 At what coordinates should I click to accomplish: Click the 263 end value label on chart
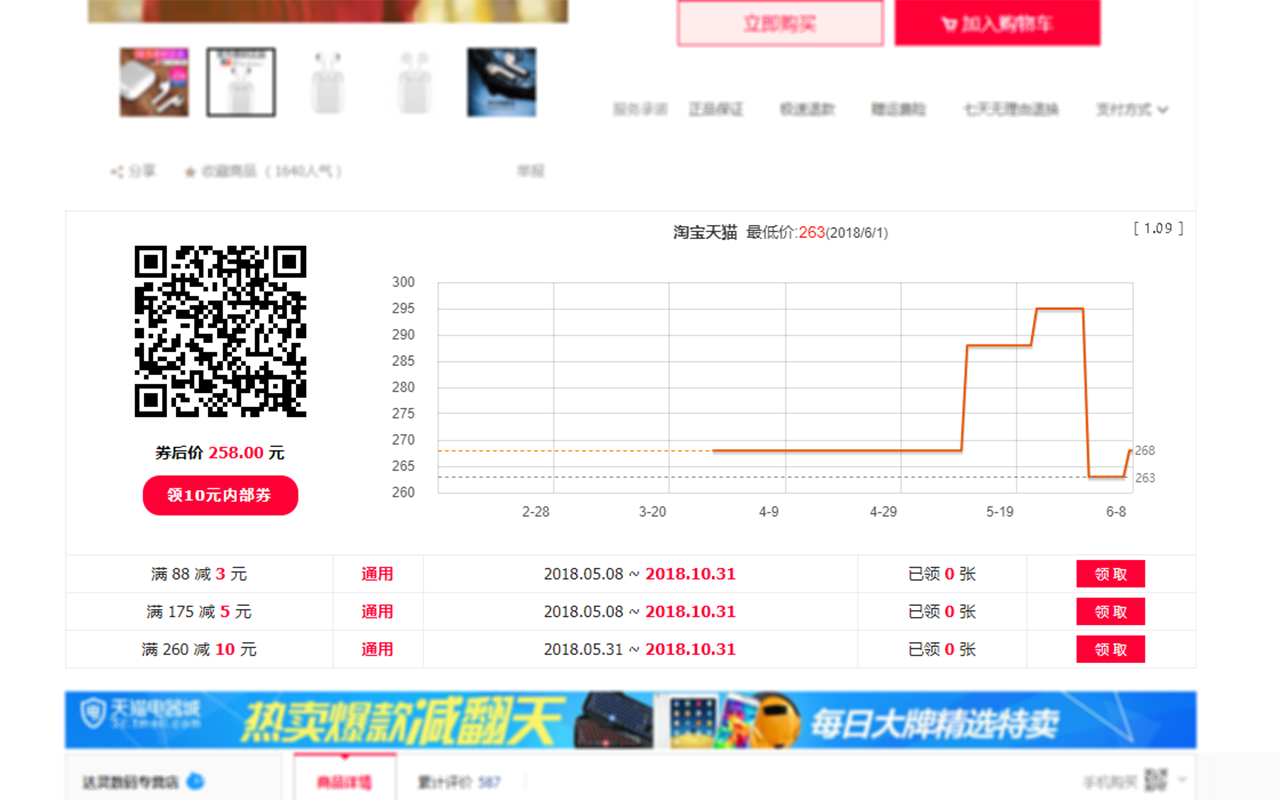point(1145,478)
